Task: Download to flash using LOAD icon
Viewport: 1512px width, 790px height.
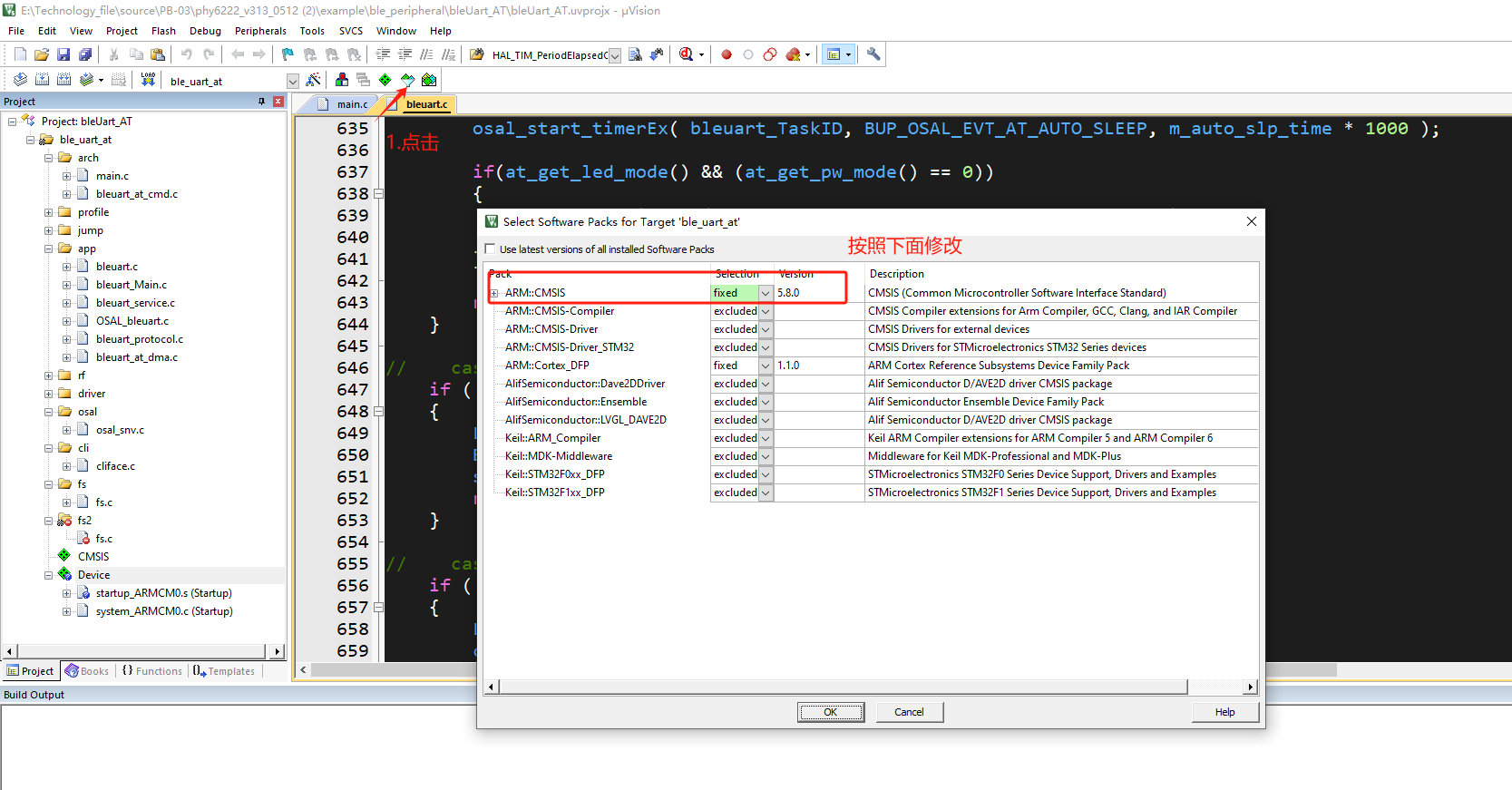Action: [x=148, y=80]
